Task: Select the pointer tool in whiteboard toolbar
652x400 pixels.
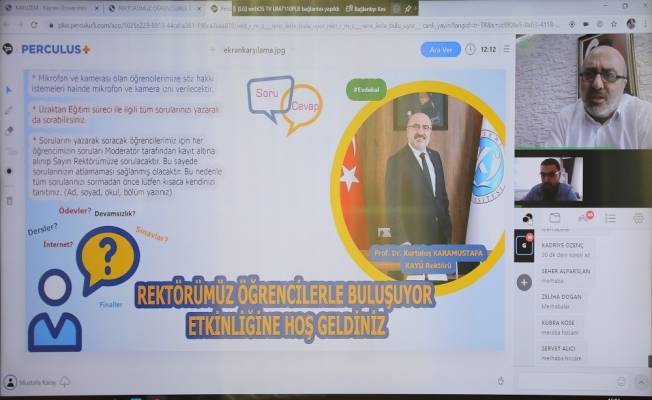Action: coord(10,91)
